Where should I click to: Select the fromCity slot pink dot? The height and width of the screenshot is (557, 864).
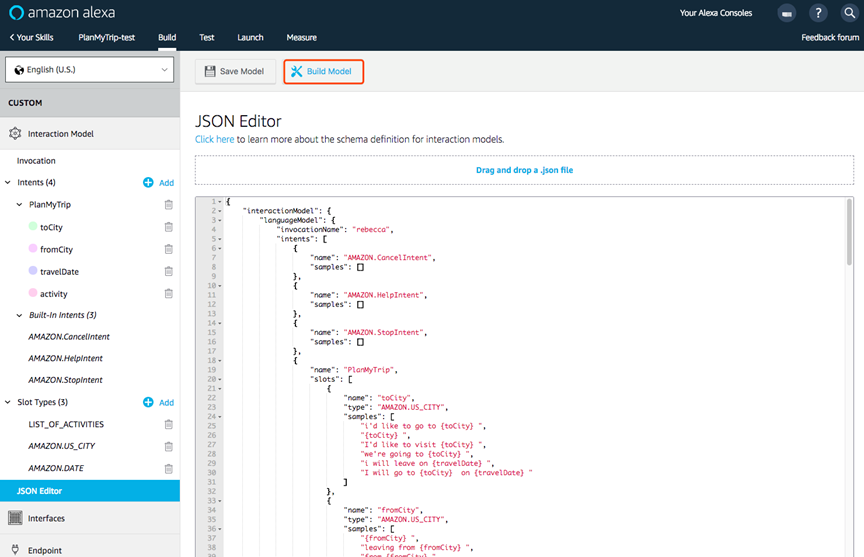[x=33, y=248]
